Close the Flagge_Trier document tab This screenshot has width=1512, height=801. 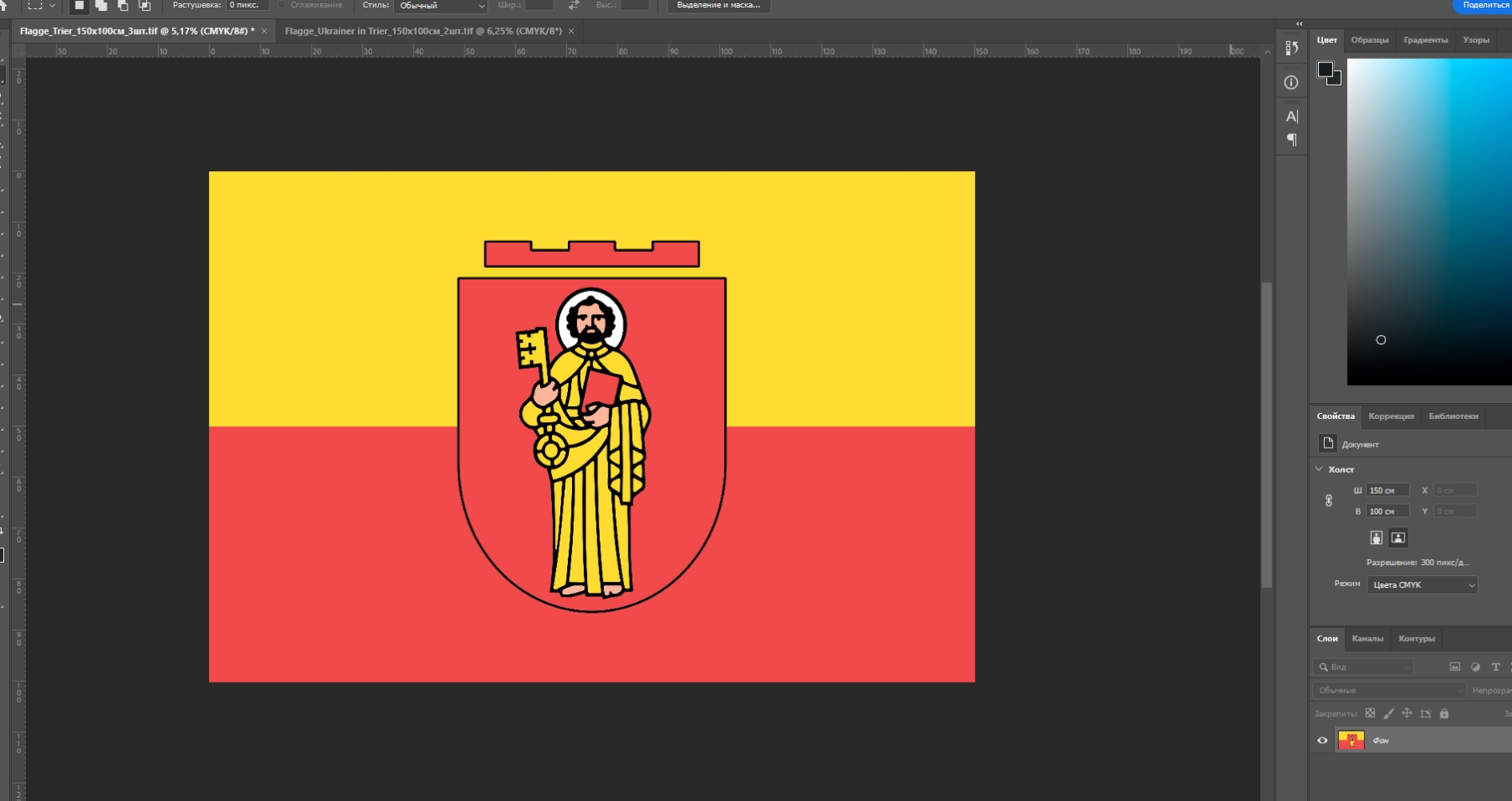coord(264,31)
